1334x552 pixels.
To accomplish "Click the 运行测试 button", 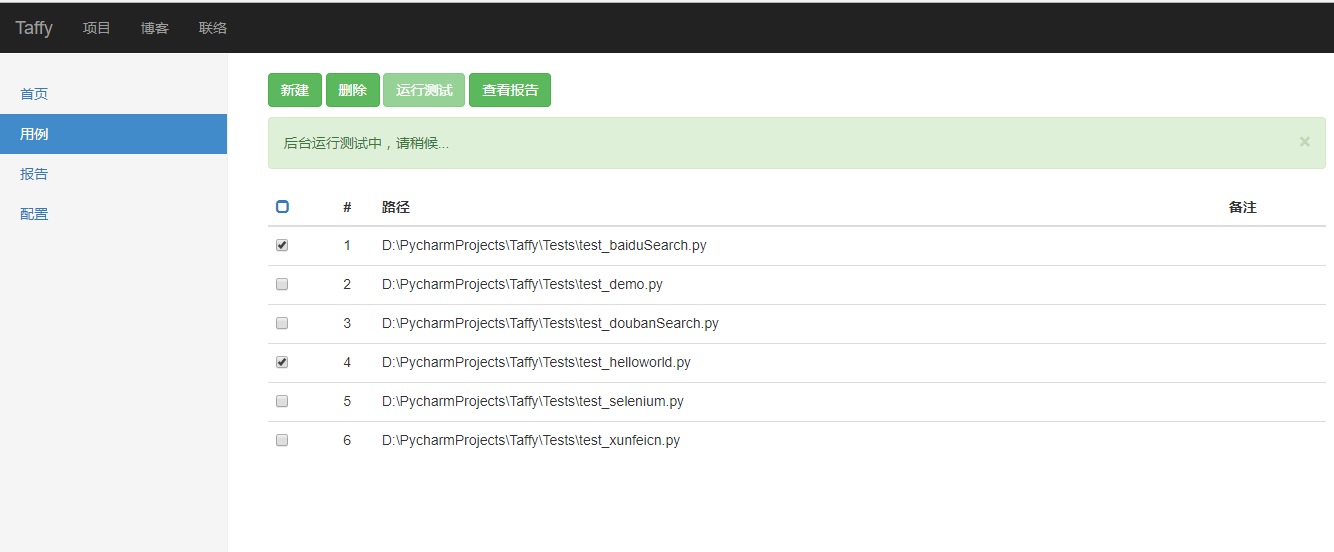I will 424,90.
